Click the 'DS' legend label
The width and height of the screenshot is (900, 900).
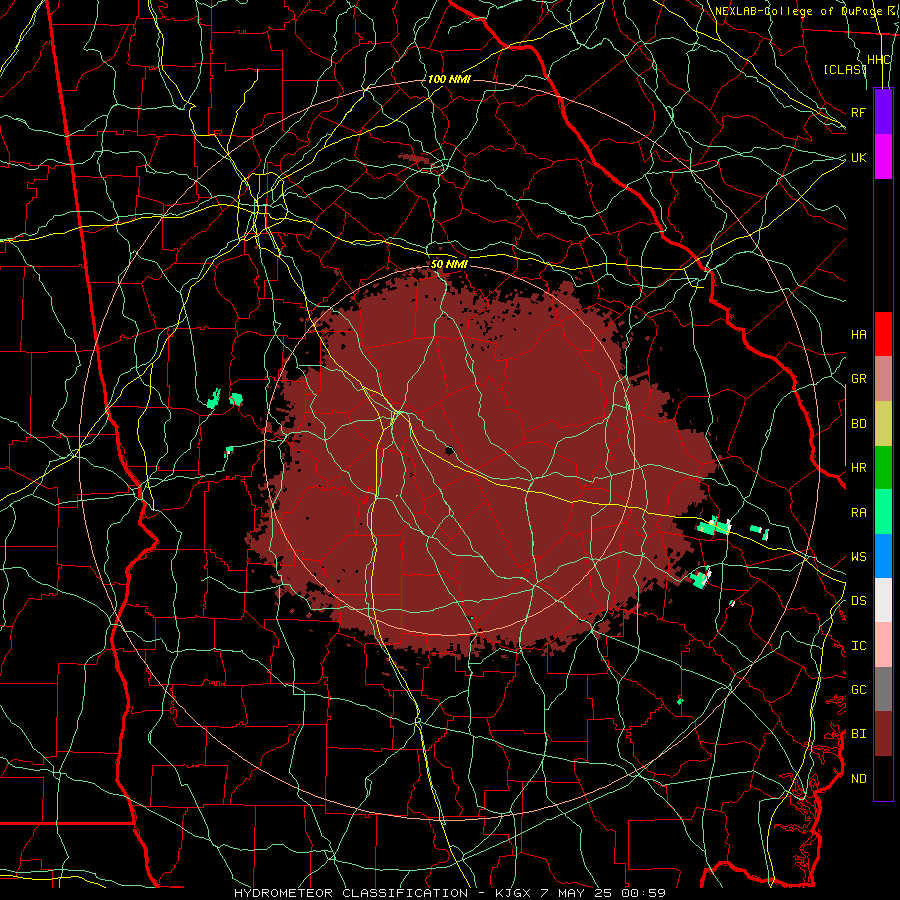click(x=859, y=601)
